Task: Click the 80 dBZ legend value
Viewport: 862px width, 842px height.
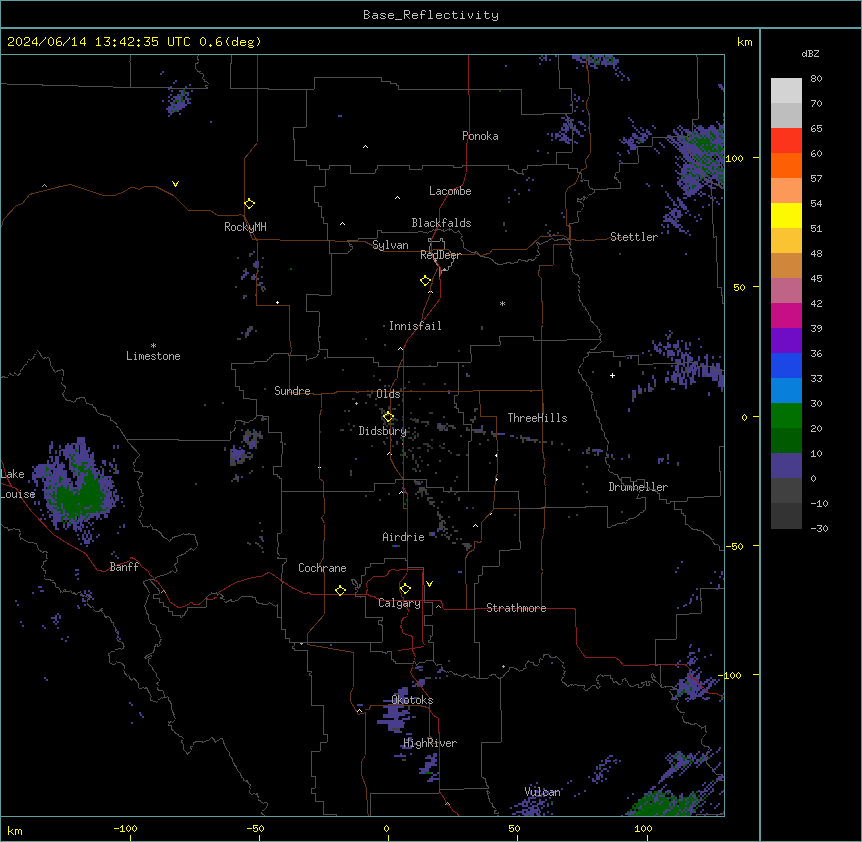Action: tap(816, 79)
